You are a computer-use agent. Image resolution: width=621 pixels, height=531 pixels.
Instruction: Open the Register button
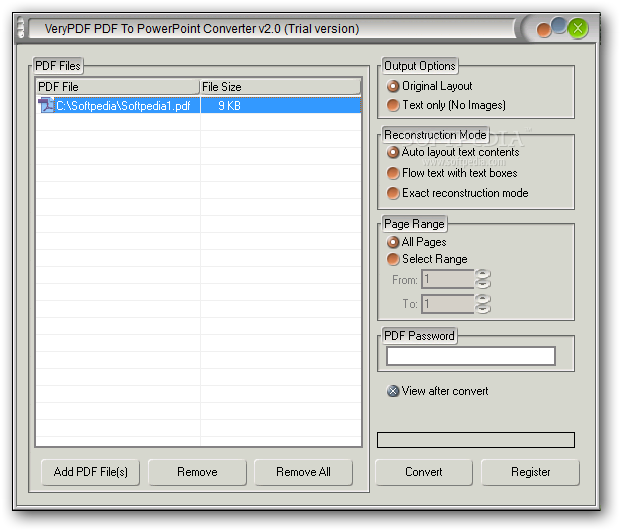(530, 472)
